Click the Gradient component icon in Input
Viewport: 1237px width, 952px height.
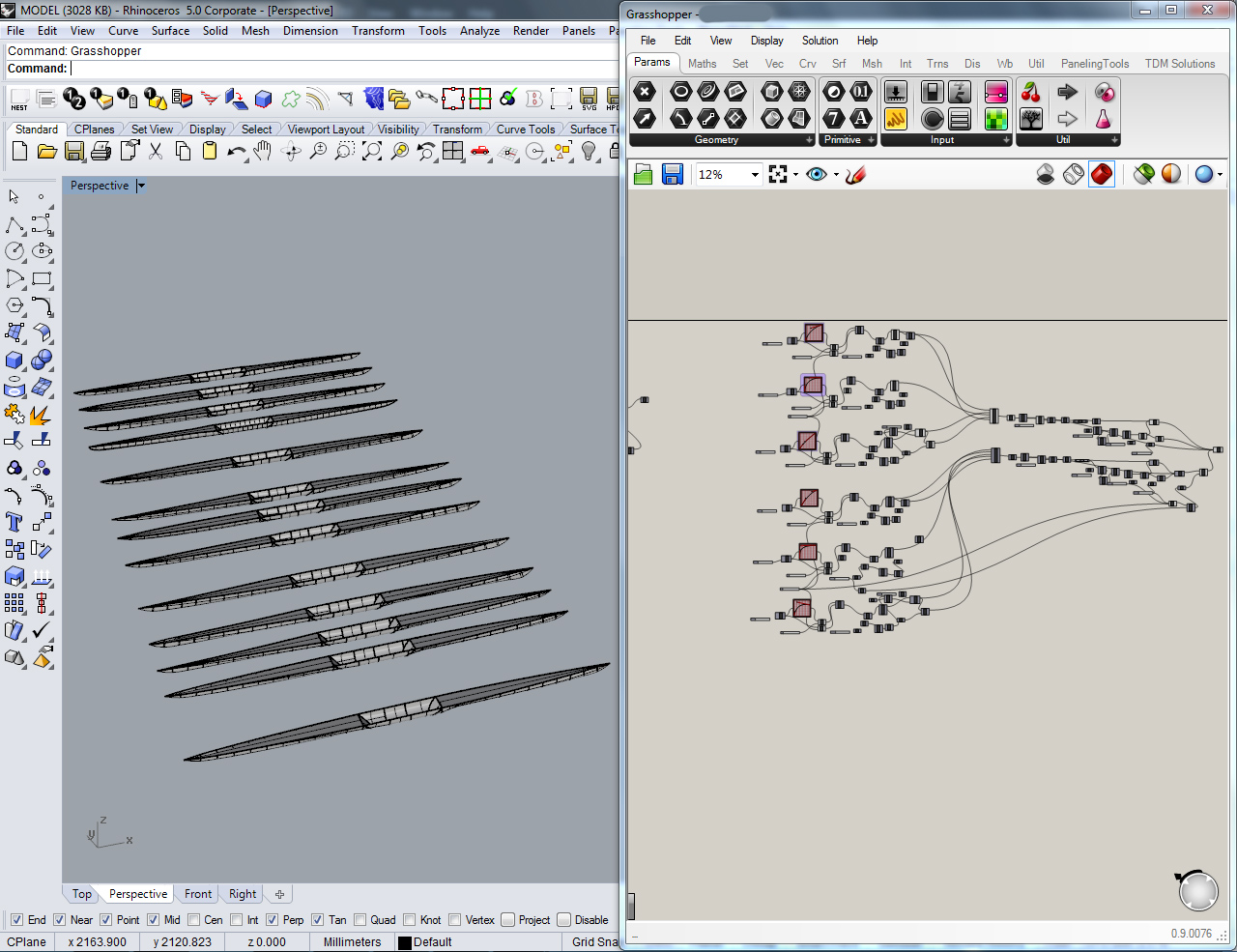(995, 92)
